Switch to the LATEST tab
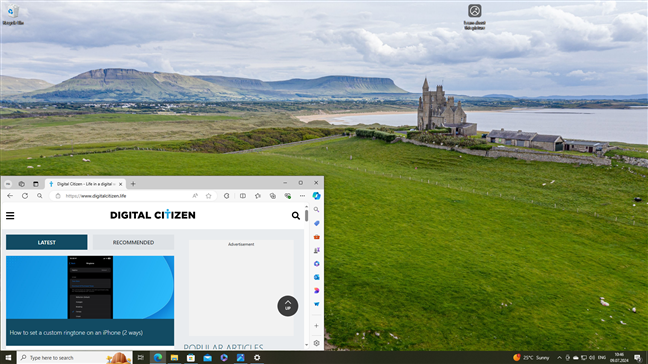Viewport: 648px width, 364px height. tap(47, 243)
